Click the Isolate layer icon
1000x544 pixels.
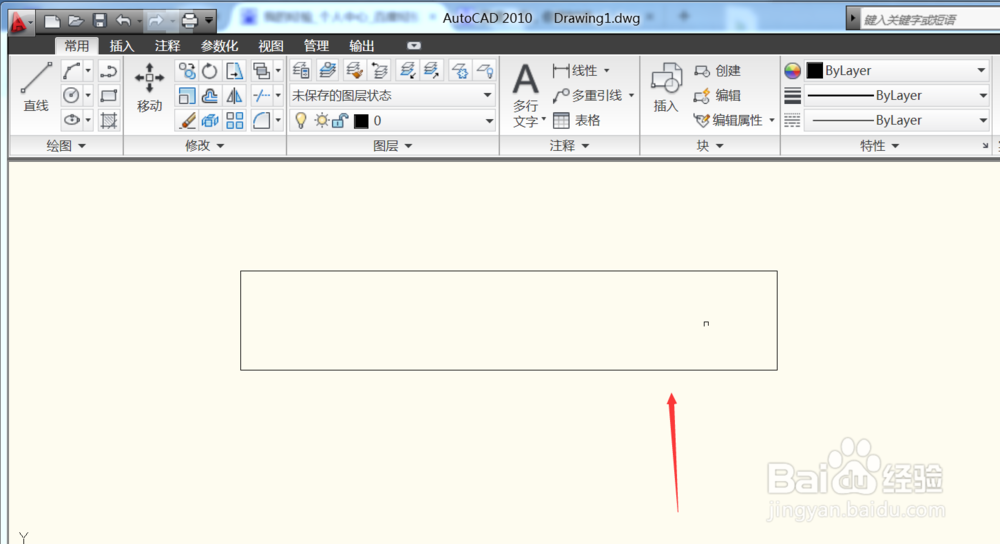[x=407, y=70]
